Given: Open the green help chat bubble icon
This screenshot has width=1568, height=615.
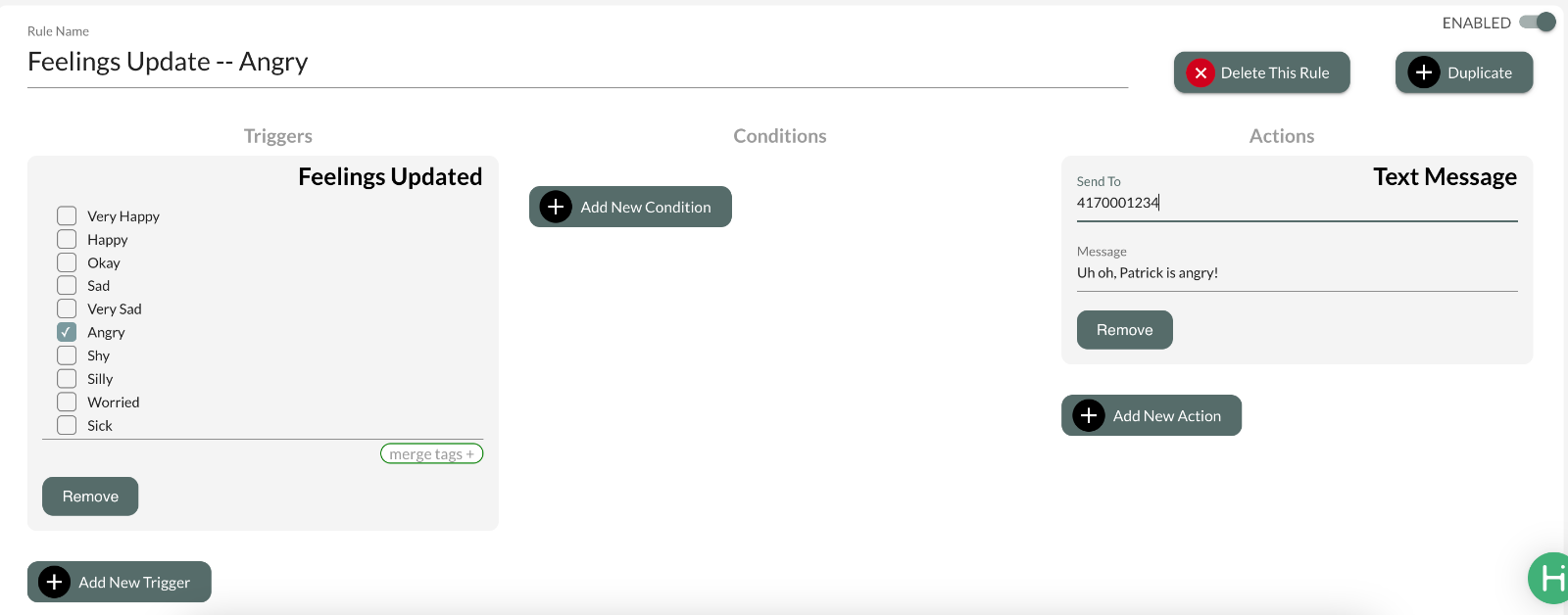Looking at the screenshot, I should (1550, 579).
